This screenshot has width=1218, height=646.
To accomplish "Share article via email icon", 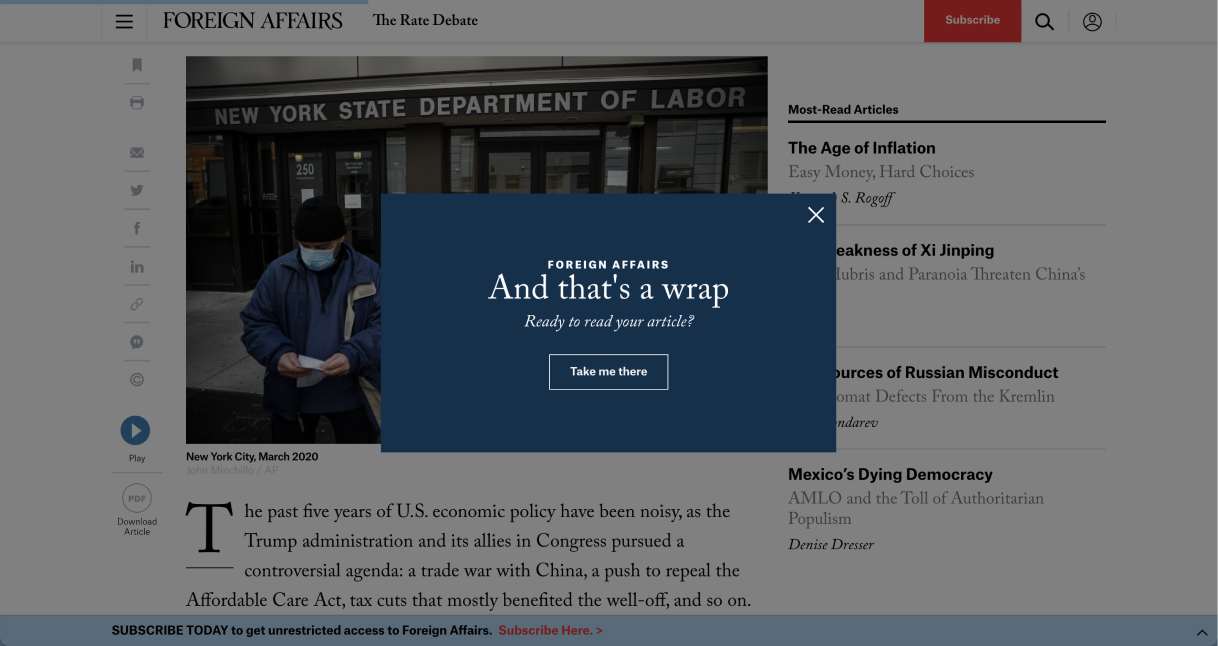I will 137,153.
